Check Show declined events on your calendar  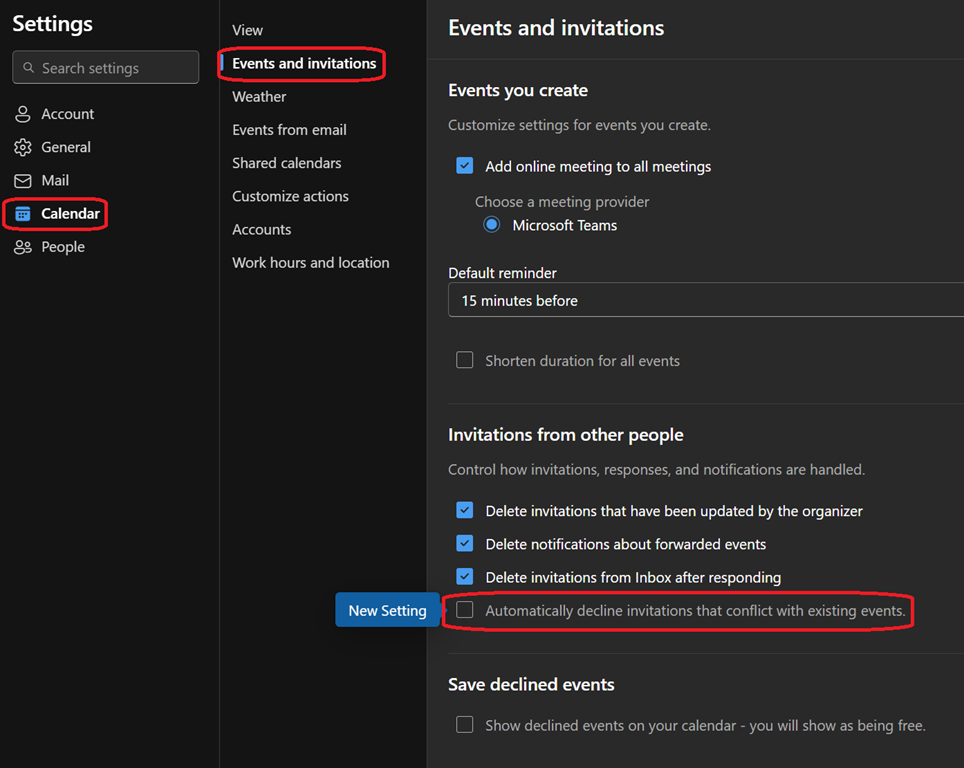pyautogui.click(x=465, y=725)
